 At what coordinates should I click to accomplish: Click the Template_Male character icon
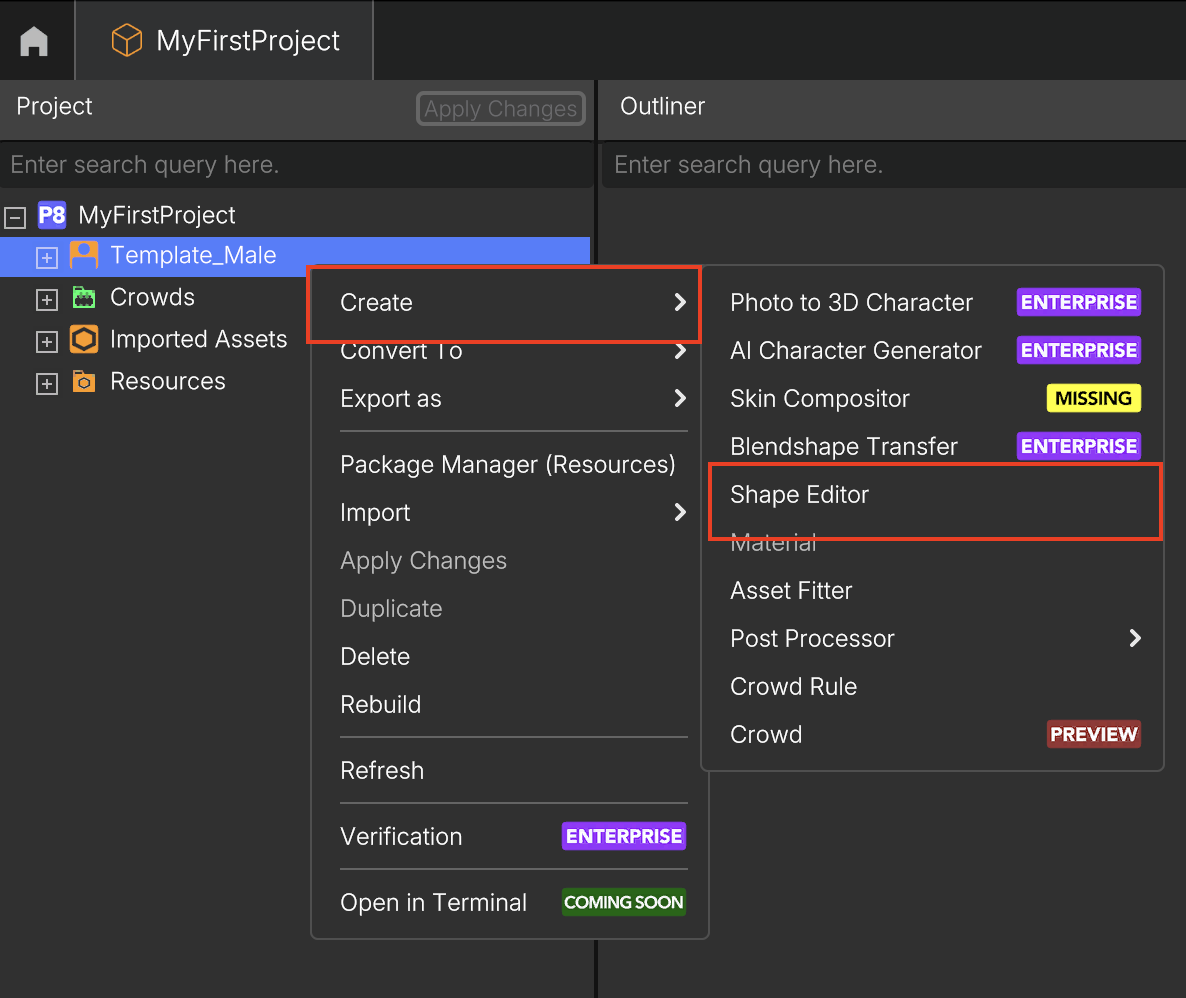(84, 255)
